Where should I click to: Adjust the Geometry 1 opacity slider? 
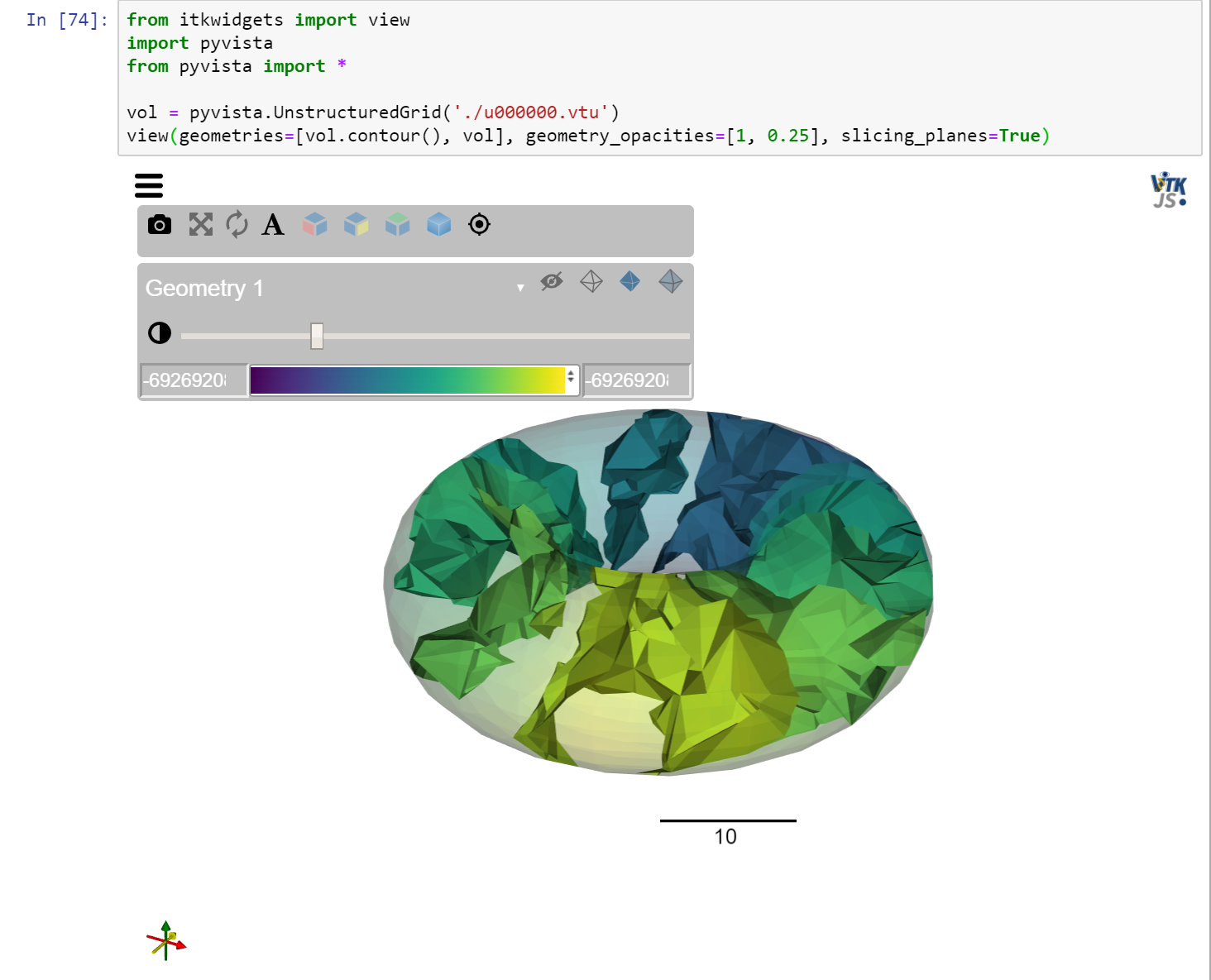[317, 335]
